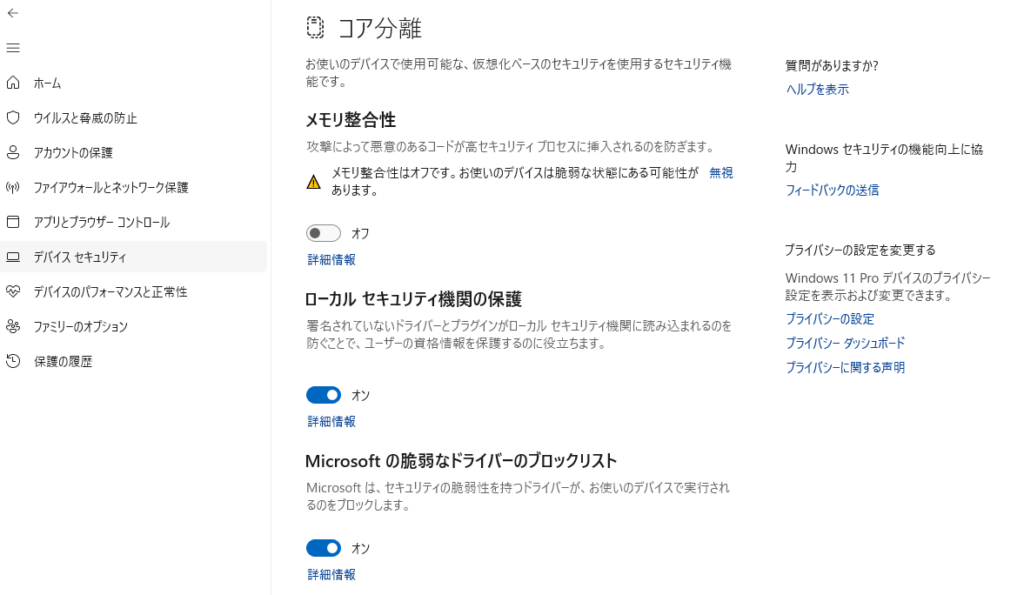Open 詳細情報 under memory integrity
The height and width of the screenshot is (595, 1024).
(x=331, y=260)
